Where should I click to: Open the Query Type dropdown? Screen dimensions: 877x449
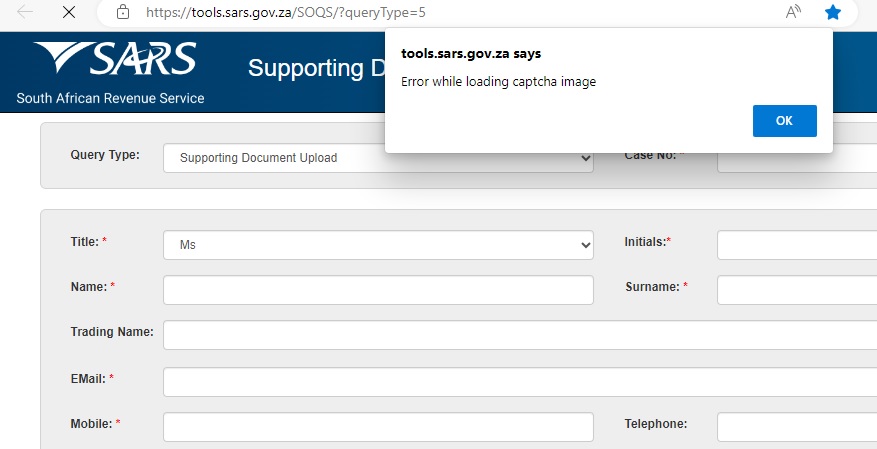click(x=378, y=158)
